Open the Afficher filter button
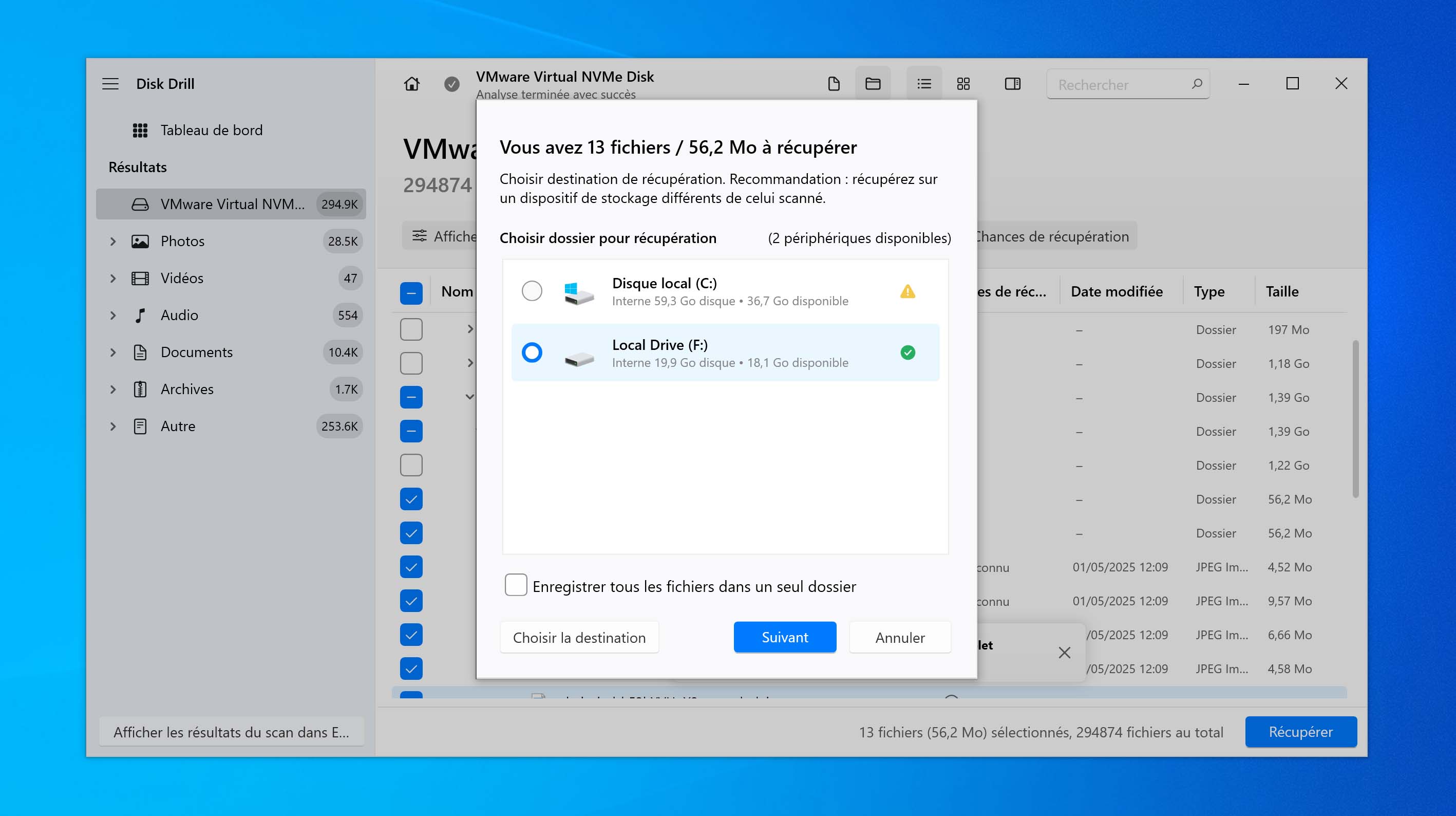The width and height of the screenshot is (1456, 816). pos(440,236)
